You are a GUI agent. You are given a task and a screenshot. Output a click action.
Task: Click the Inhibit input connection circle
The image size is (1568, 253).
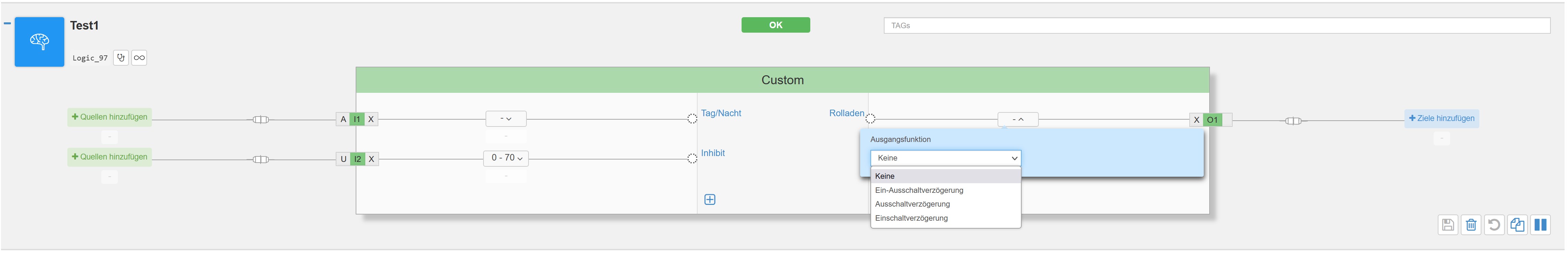(x=692, y=159)
